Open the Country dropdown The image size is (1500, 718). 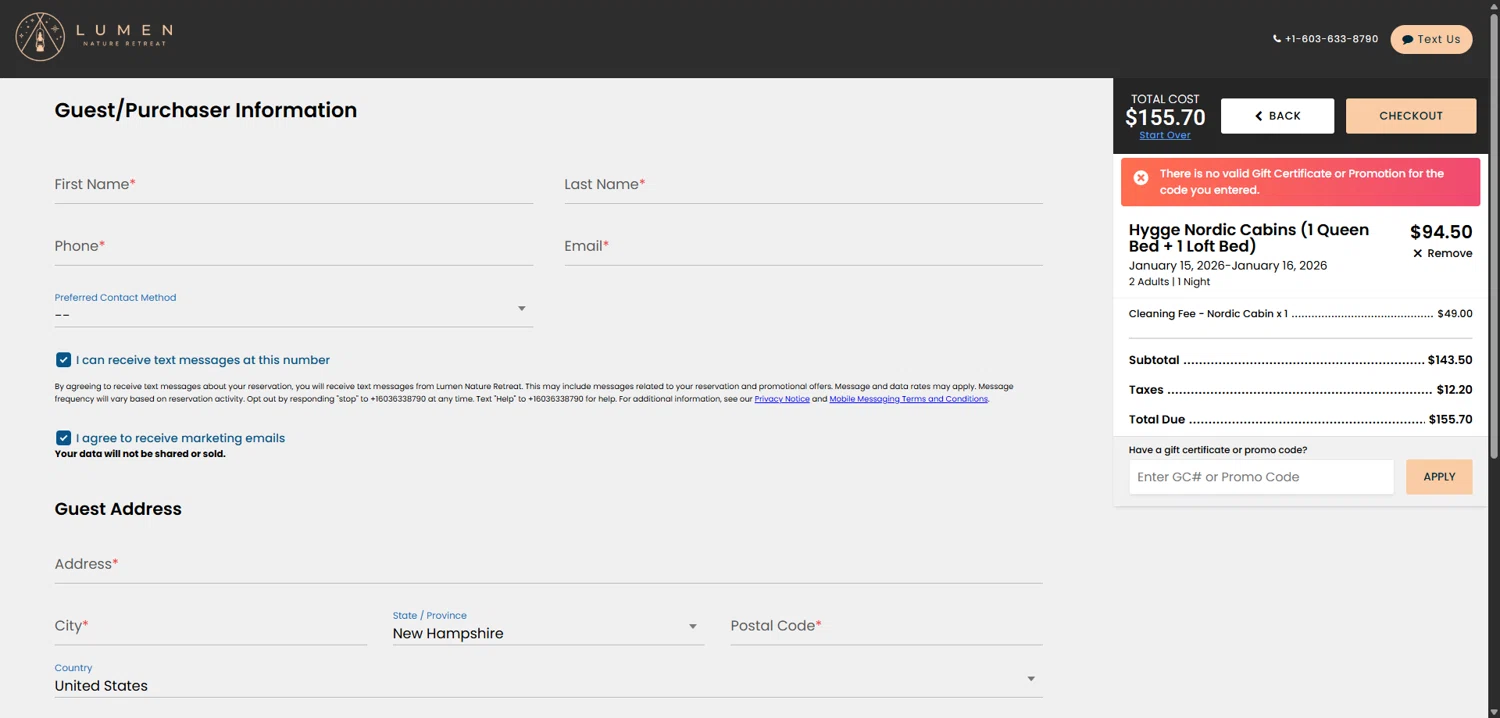click(x=548, y=678)
